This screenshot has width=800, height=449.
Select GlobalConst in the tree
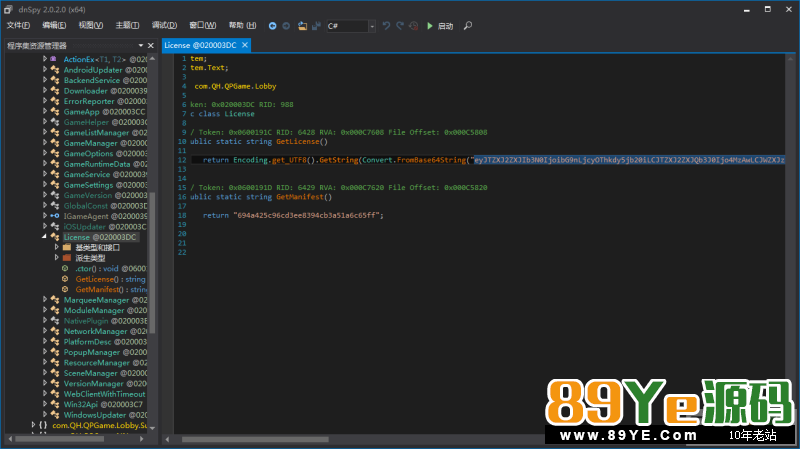click(x=105, y=206)
